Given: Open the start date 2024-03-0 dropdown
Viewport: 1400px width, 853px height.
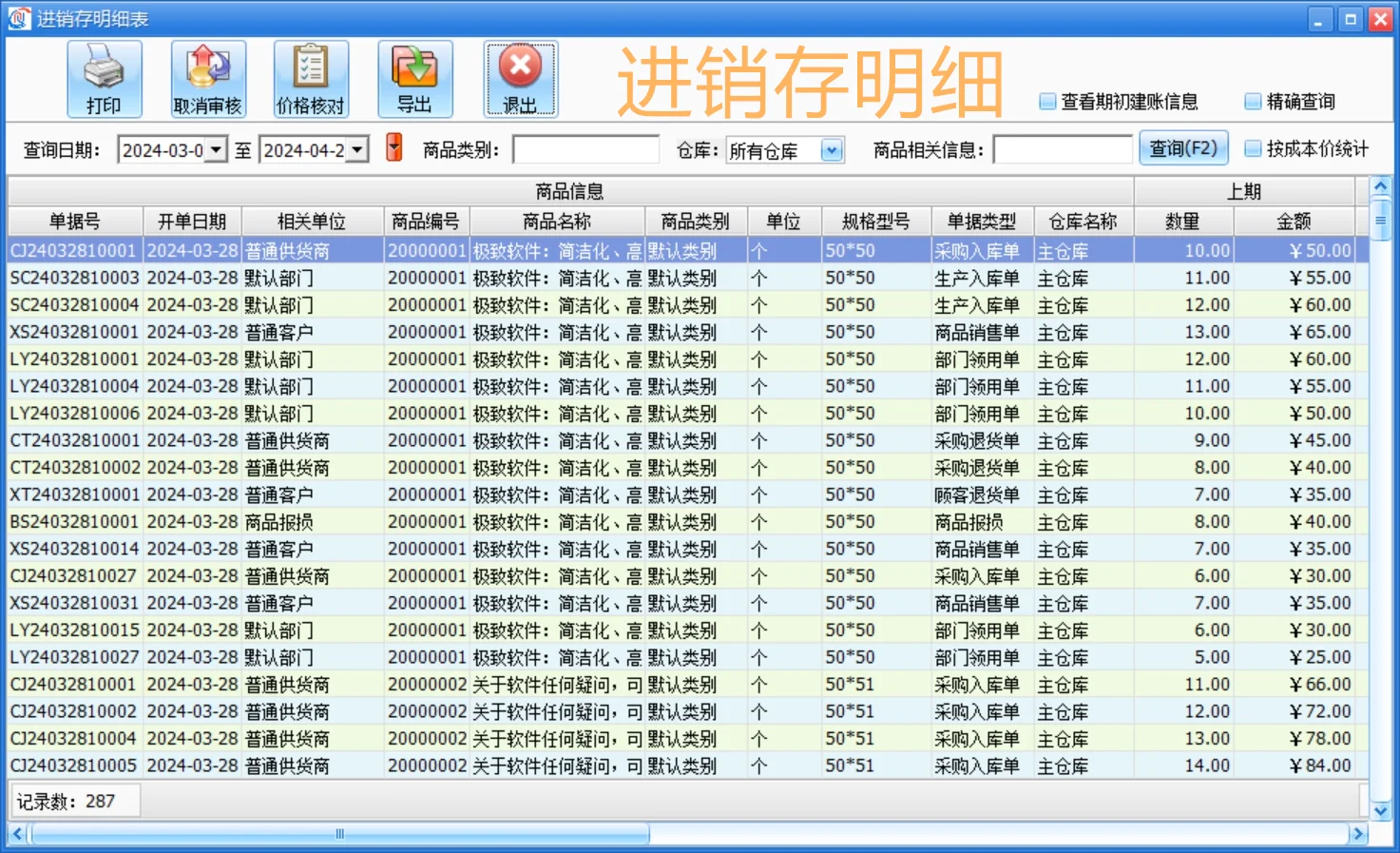Looking at the screenshot, I should [x=216, y=149].
